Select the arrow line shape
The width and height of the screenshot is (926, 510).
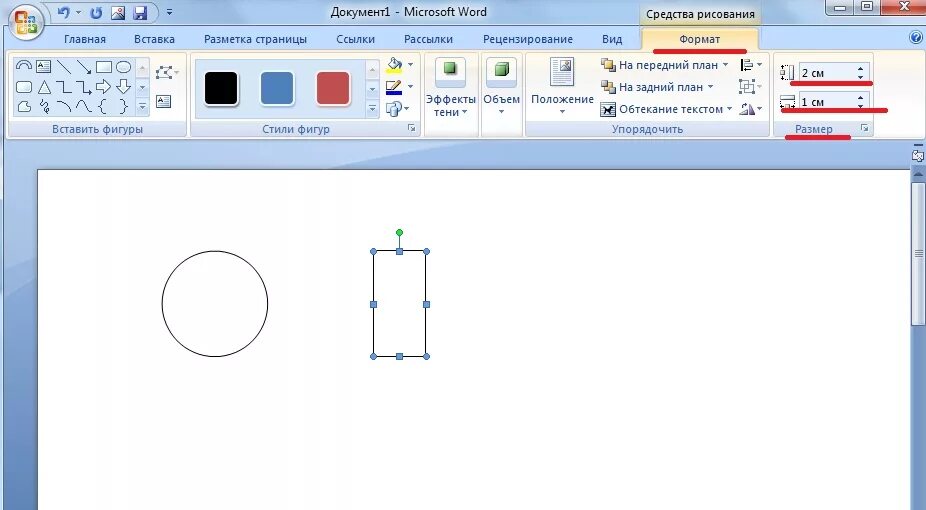tap(84, 67)
